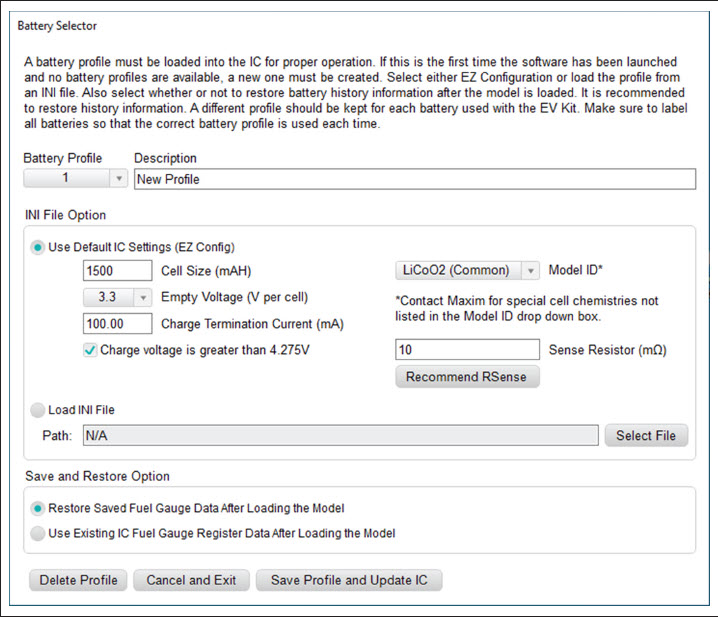Click the Recommend RSense button
Screen dimensions: 718x617
[x=467, y=376]
